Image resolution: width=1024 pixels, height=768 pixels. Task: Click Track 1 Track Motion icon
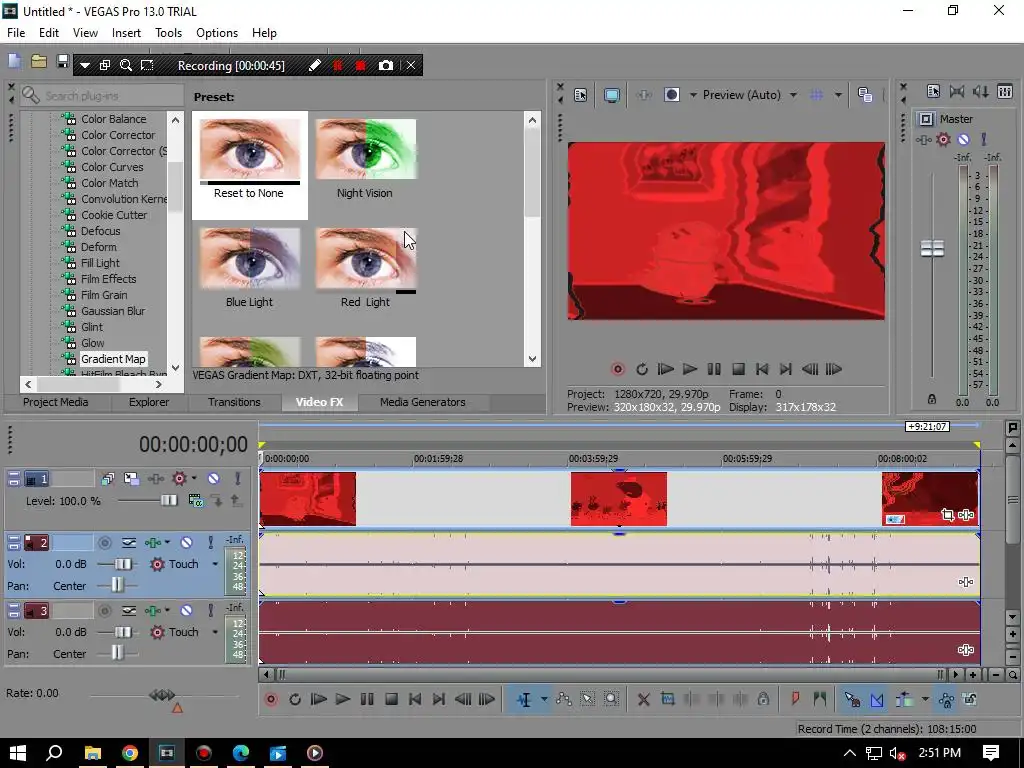(131, 479)
